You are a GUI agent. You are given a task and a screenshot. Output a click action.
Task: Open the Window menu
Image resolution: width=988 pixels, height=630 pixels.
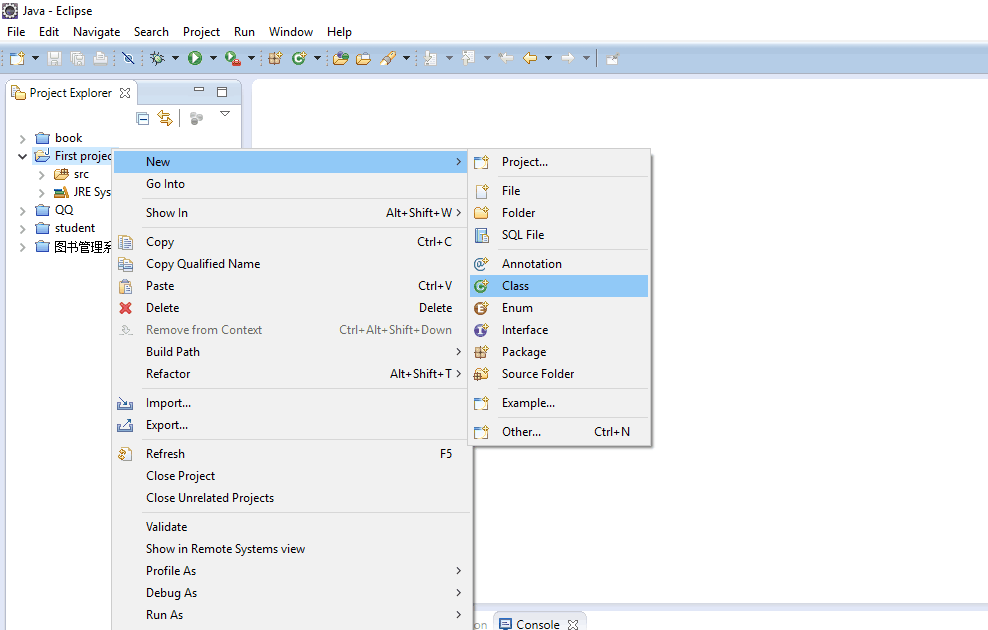pos(291,32)
